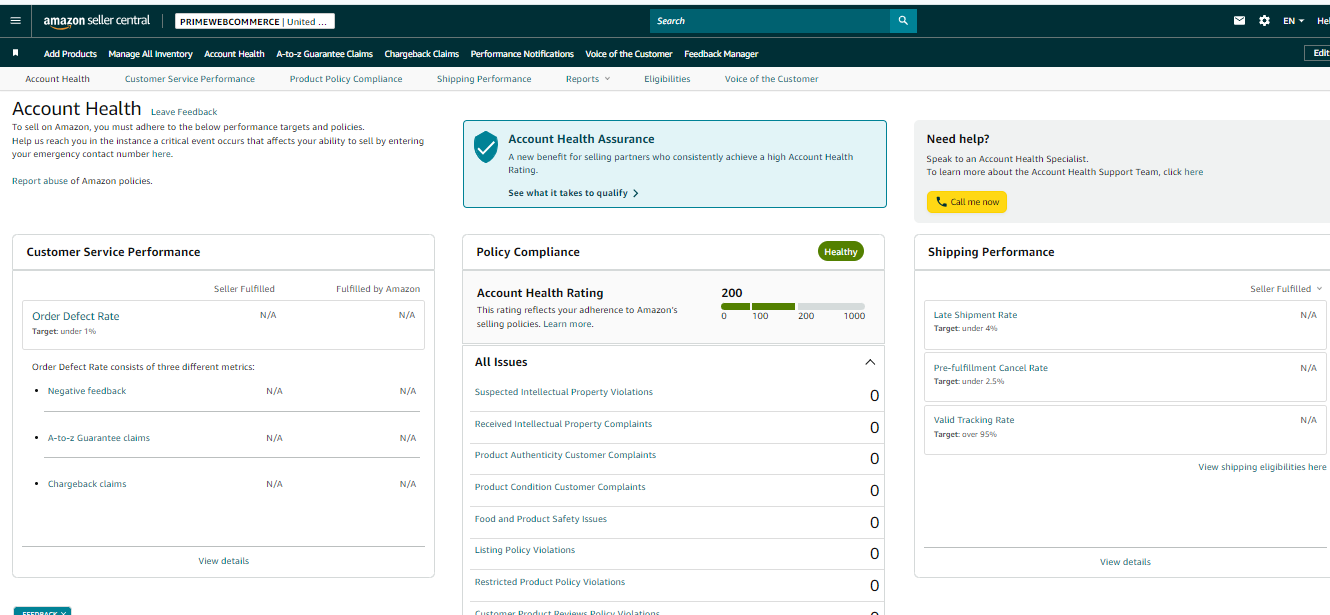Viewport: 1330px width, 615px height.
Task: Click View details under Shipping Performance
Action: click(x=1125, y=562)
